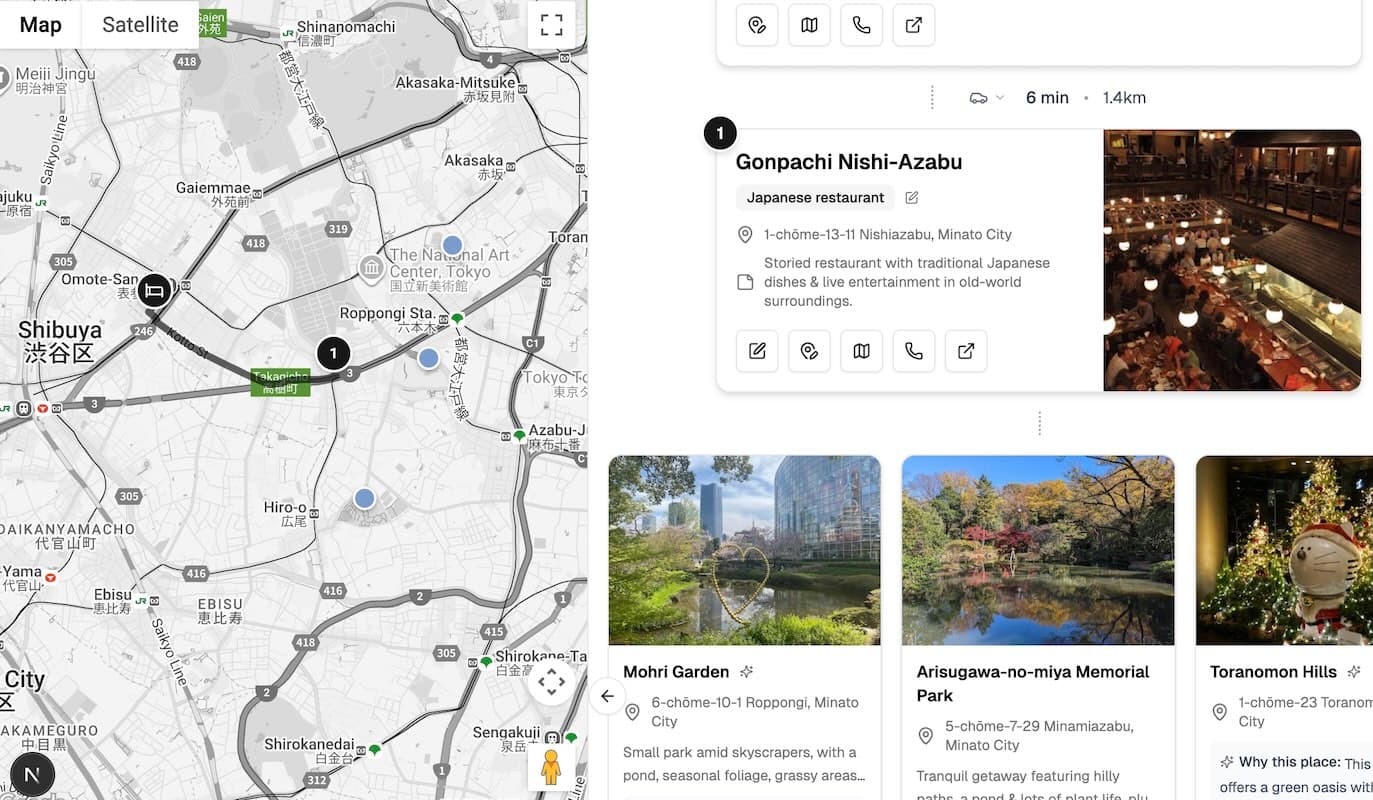Viewport: 1373px width, 800px height.
Task: Select the Map view tab
Action: pyautogui.click(x=41, y=25)
